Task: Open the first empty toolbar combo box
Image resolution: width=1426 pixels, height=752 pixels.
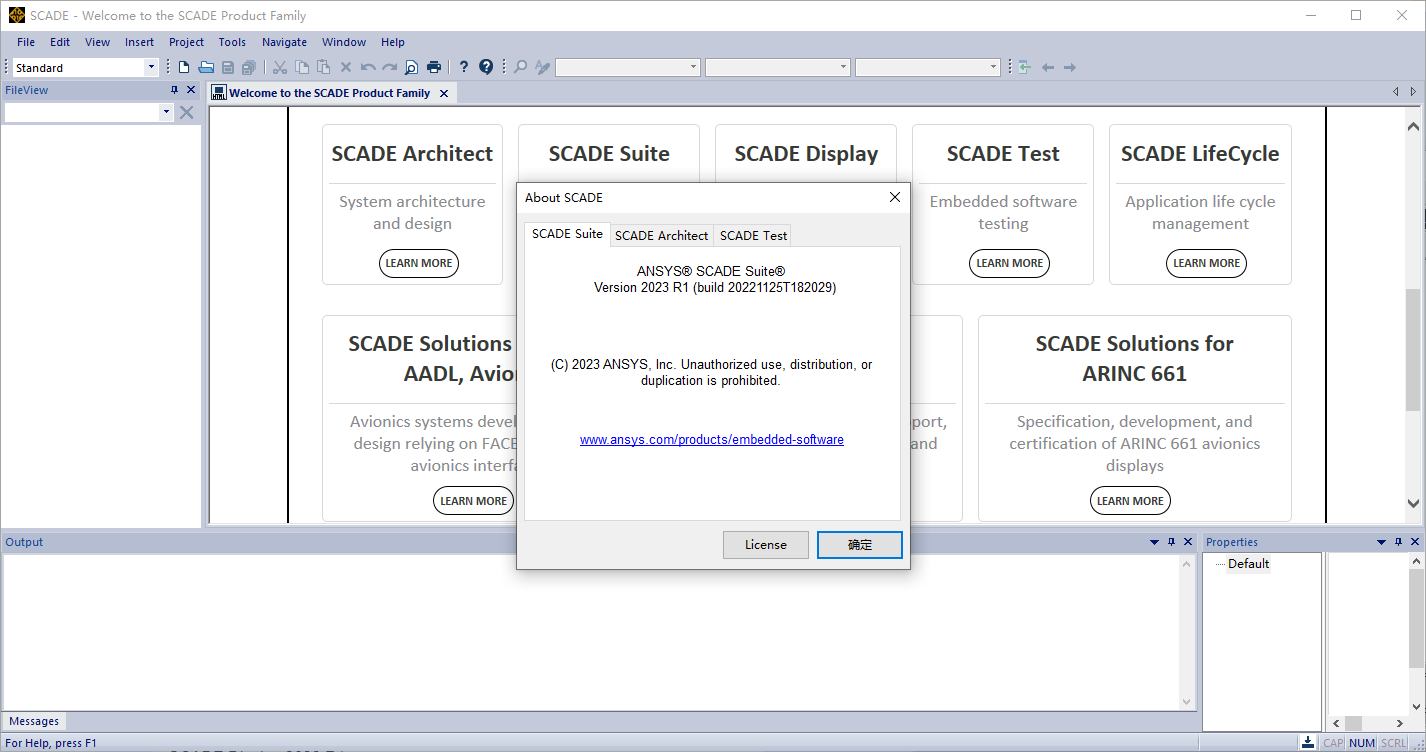Action: click(x=693, y=67)
